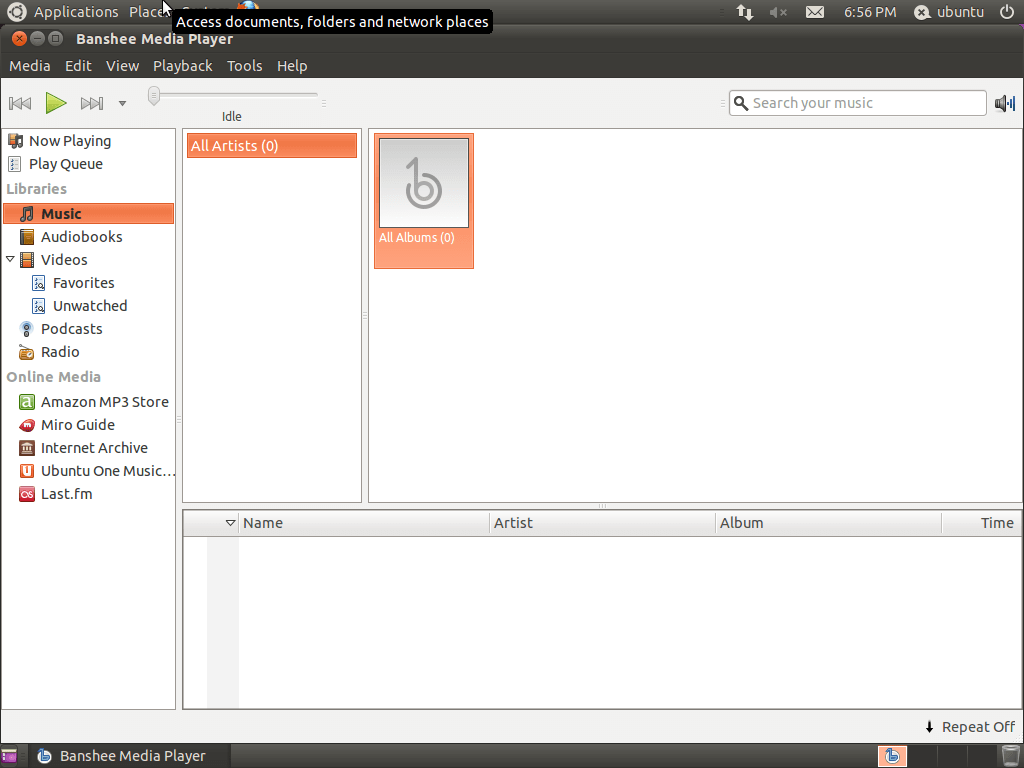The width and height of the screenshot is (1024, 768).
Task: Click the Miro Guide icon
Action: click(27, 425)
